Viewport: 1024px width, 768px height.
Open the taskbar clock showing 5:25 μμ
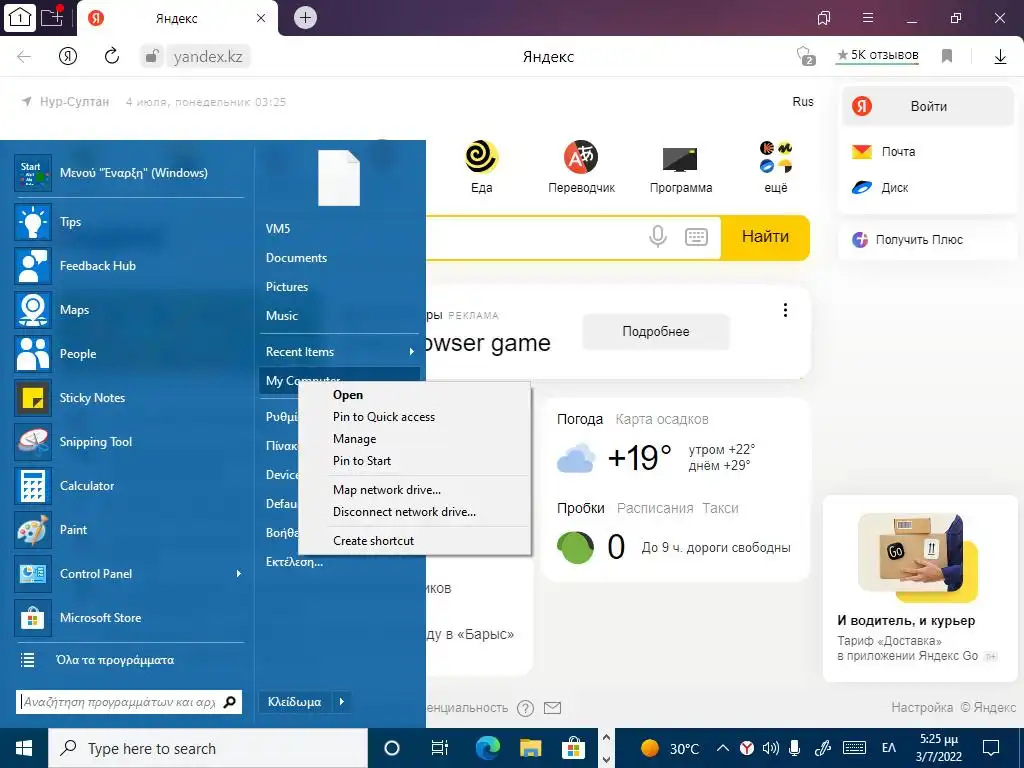pos(938,748)
